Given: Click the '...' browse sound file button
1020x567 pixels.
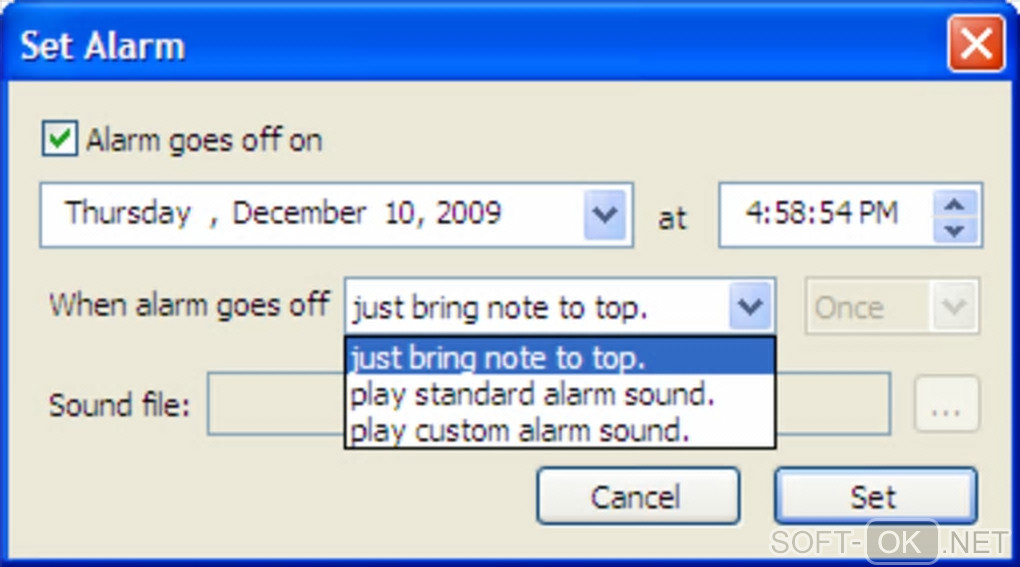Looking at the screenshot, I should coord(945,406).
